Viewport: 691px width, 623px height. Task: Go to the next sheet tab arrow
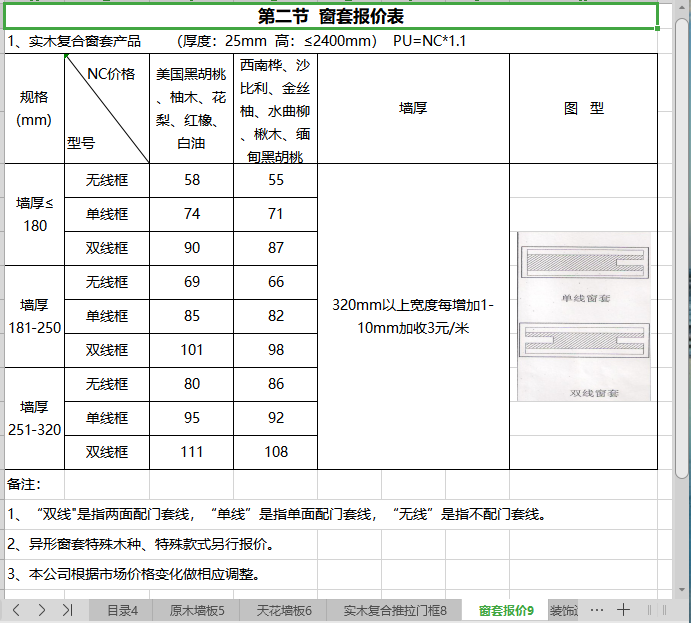(x=42, y=609)
